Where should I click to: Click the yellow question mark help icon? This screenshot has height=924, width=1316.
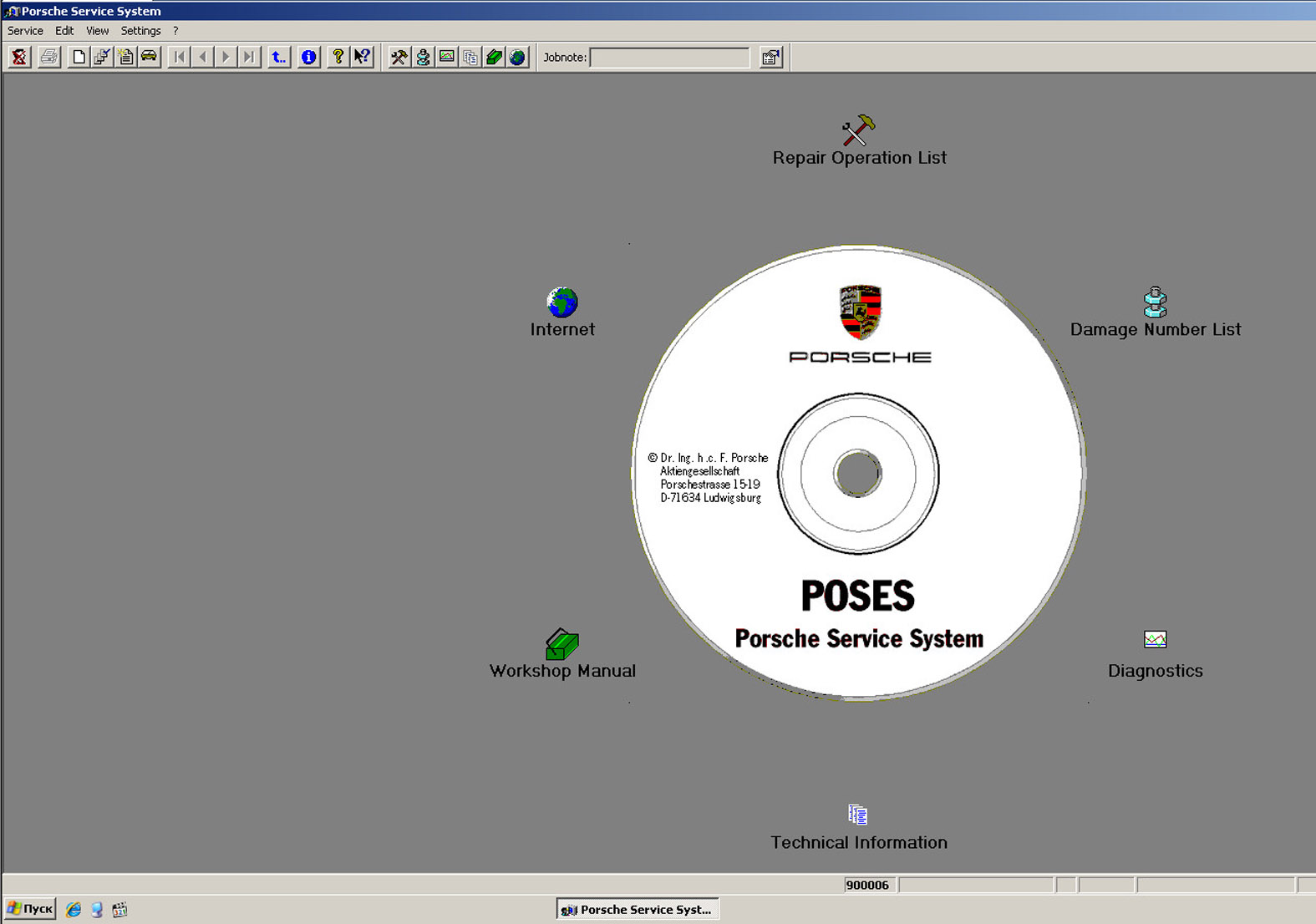pos(338,57)
